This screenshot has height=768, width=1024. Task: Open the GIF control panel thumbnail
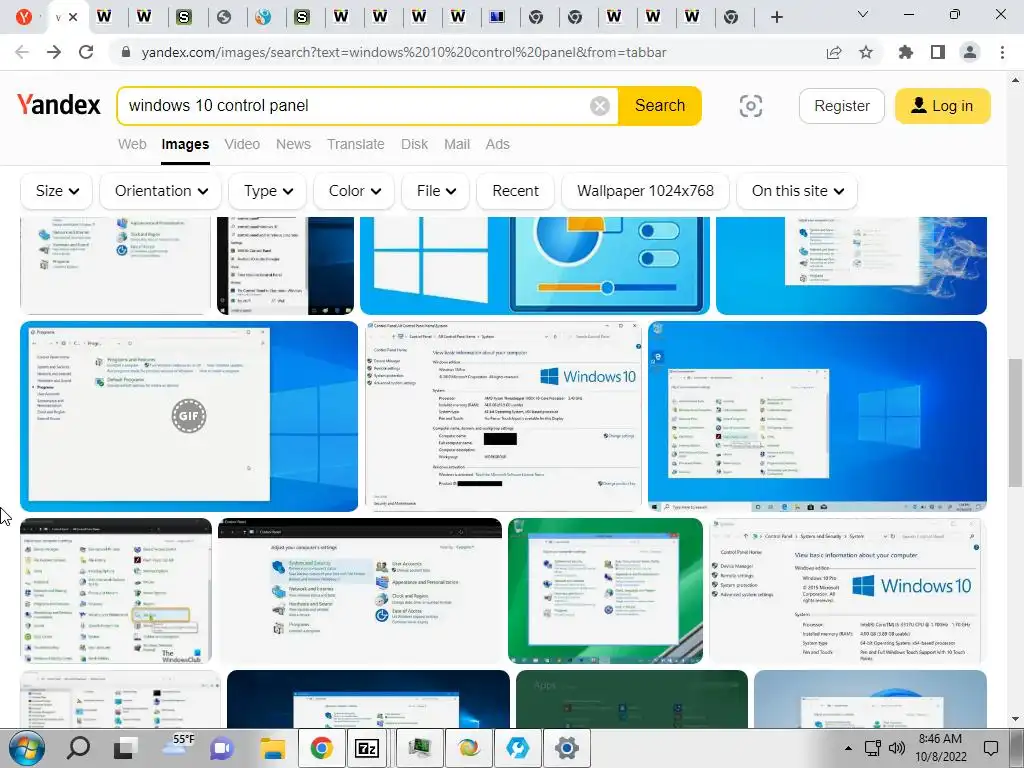pos(189,416)
